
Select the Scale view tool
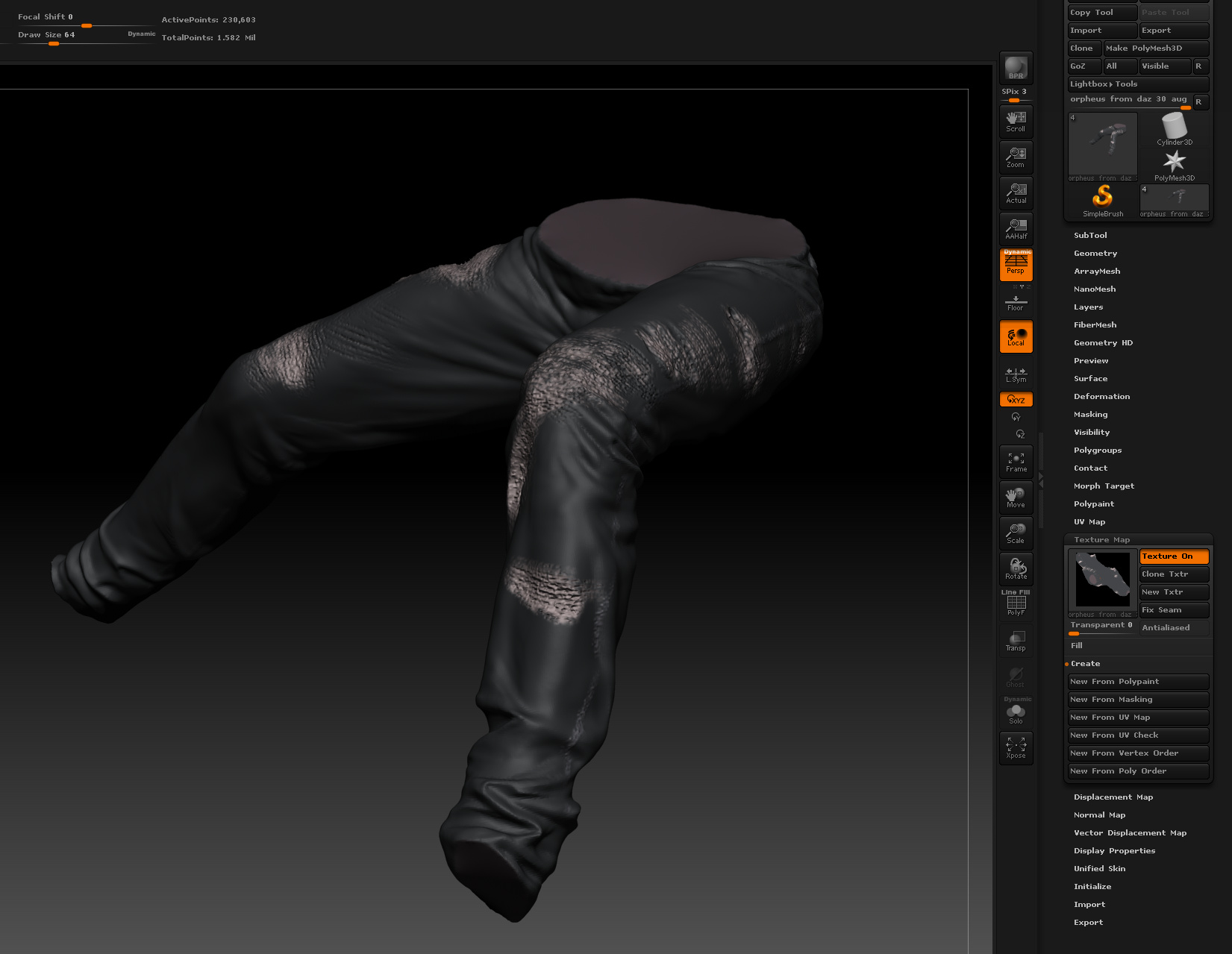(1016, 533)
